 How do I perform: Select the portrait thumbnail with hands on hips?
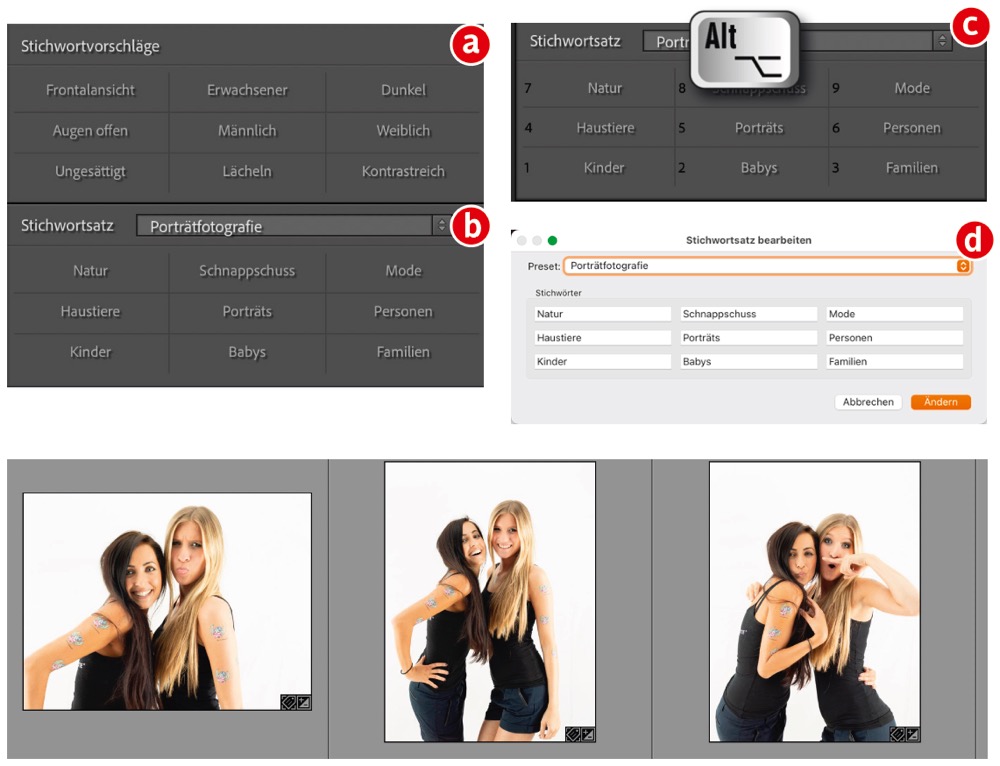(490, 602)
